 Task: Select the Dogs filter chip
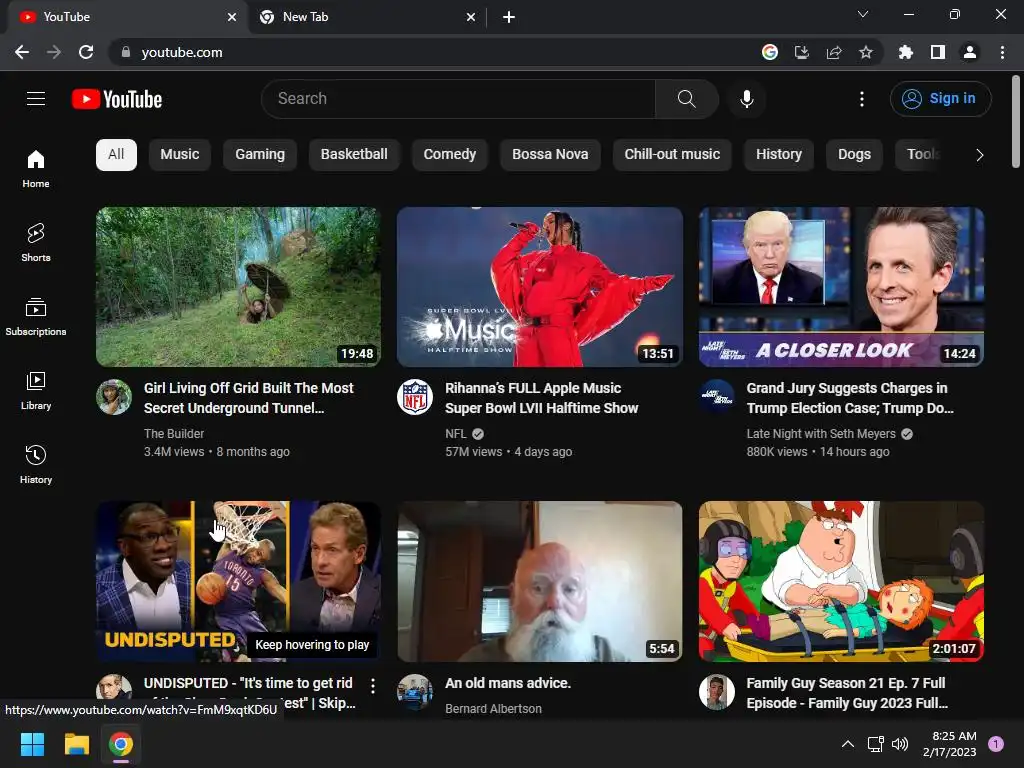click(854, 155)
